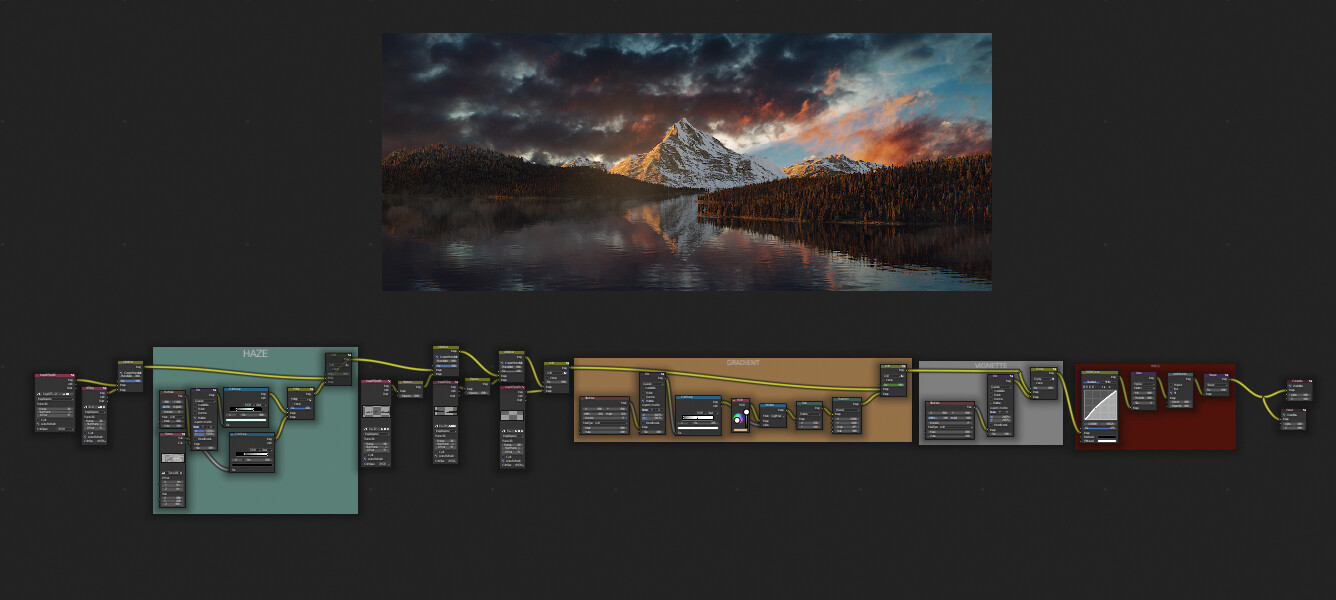This screenshot has width=1336, height=600.
Task: Enable the Clamp checkbox on the Mix node
Action: point(888,381)
